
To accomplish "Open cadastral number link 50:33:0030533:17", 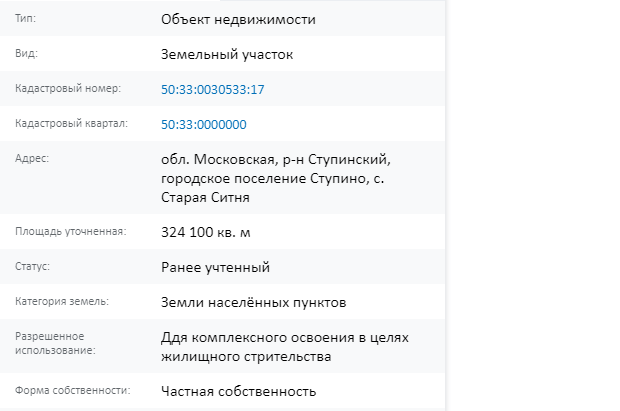I will click(x=213, y=89).
